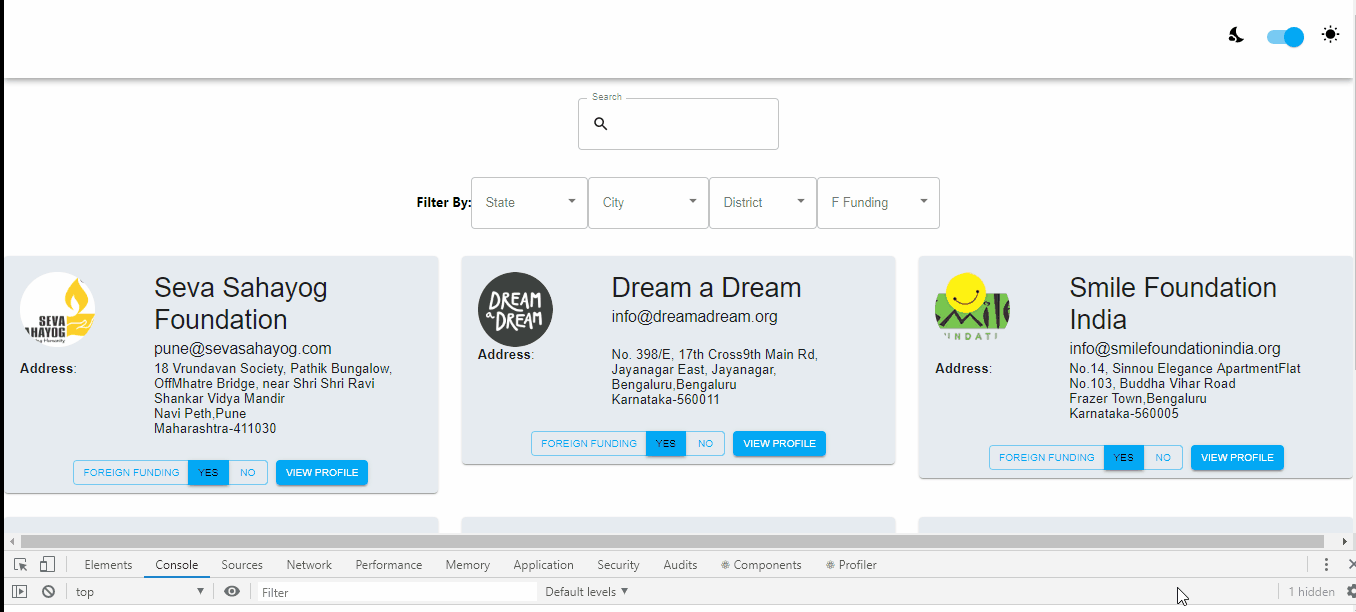The width and height of the screenshot is (1356, 612).
Task: Open the Default levels dropdown
Action: [x=587, y=592]
